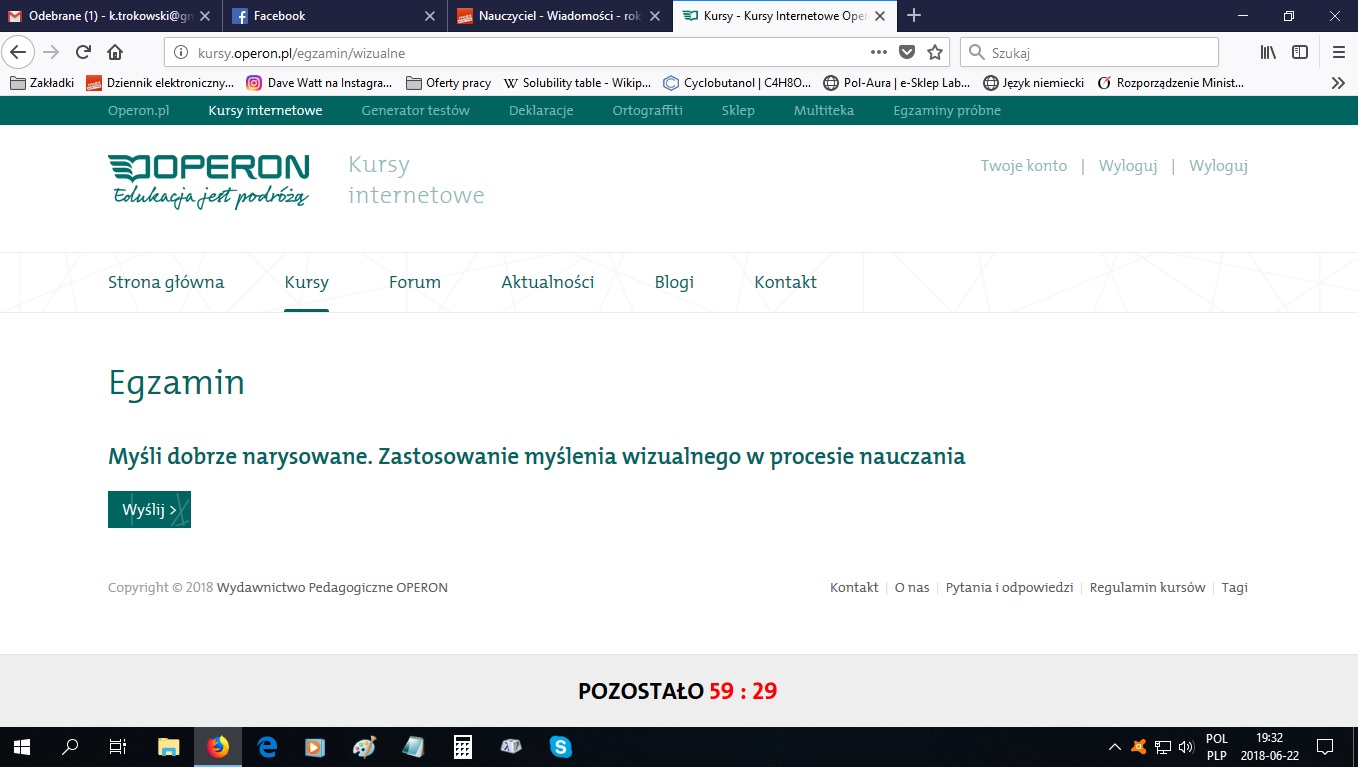Screen dimensions: 1360x768
Task: Show more bookmarks with the chevron
Action: coord(1339,83)
